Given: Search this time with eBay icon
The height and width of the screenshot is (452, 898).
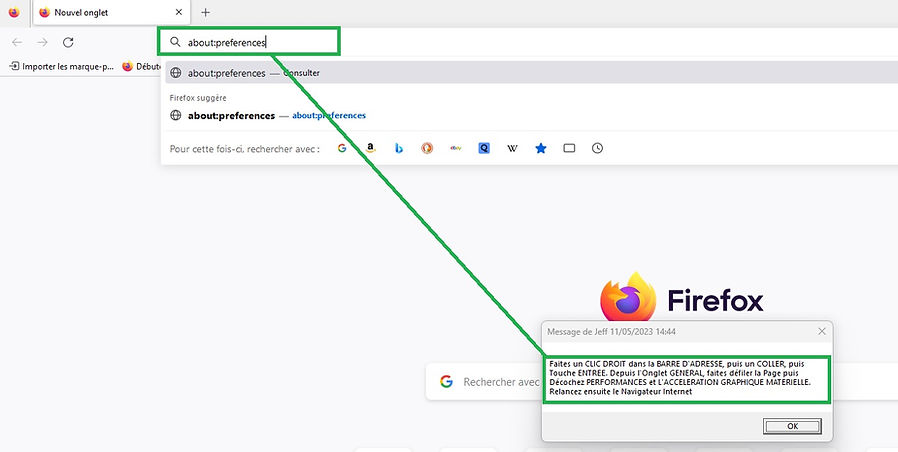Looking at the screenshot, I should pos(456,148).
